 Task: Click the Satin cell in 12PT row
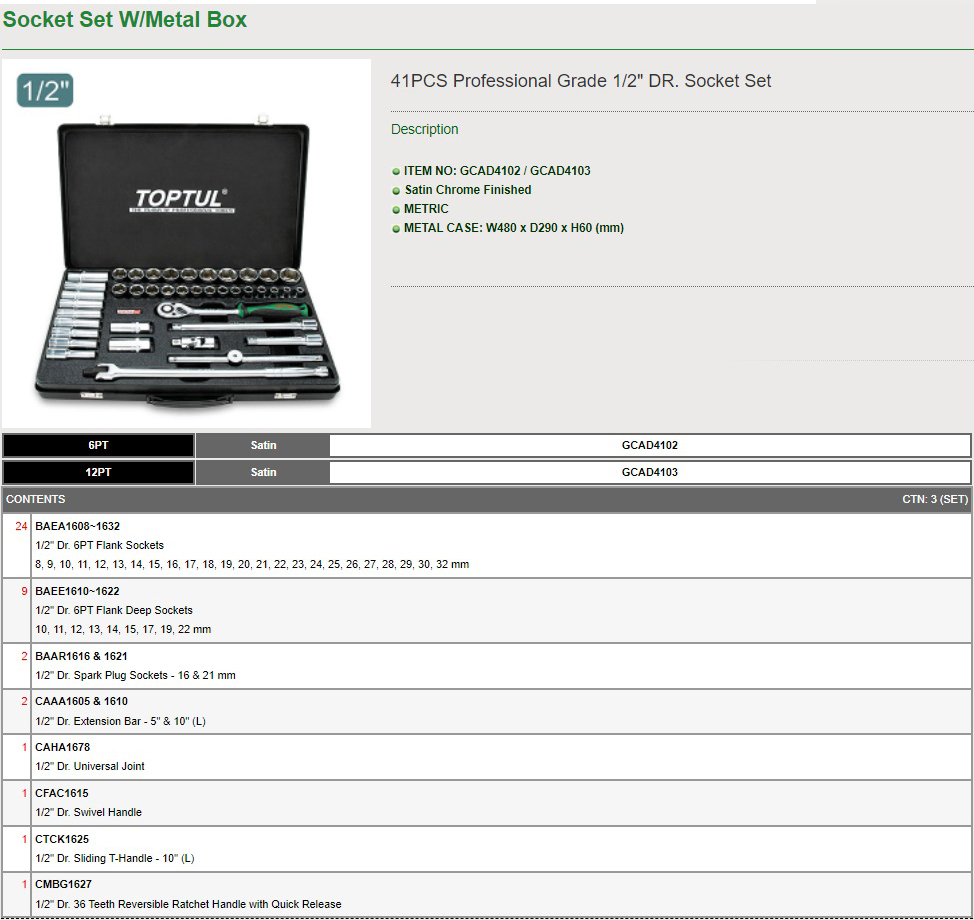tap(263, 472)
